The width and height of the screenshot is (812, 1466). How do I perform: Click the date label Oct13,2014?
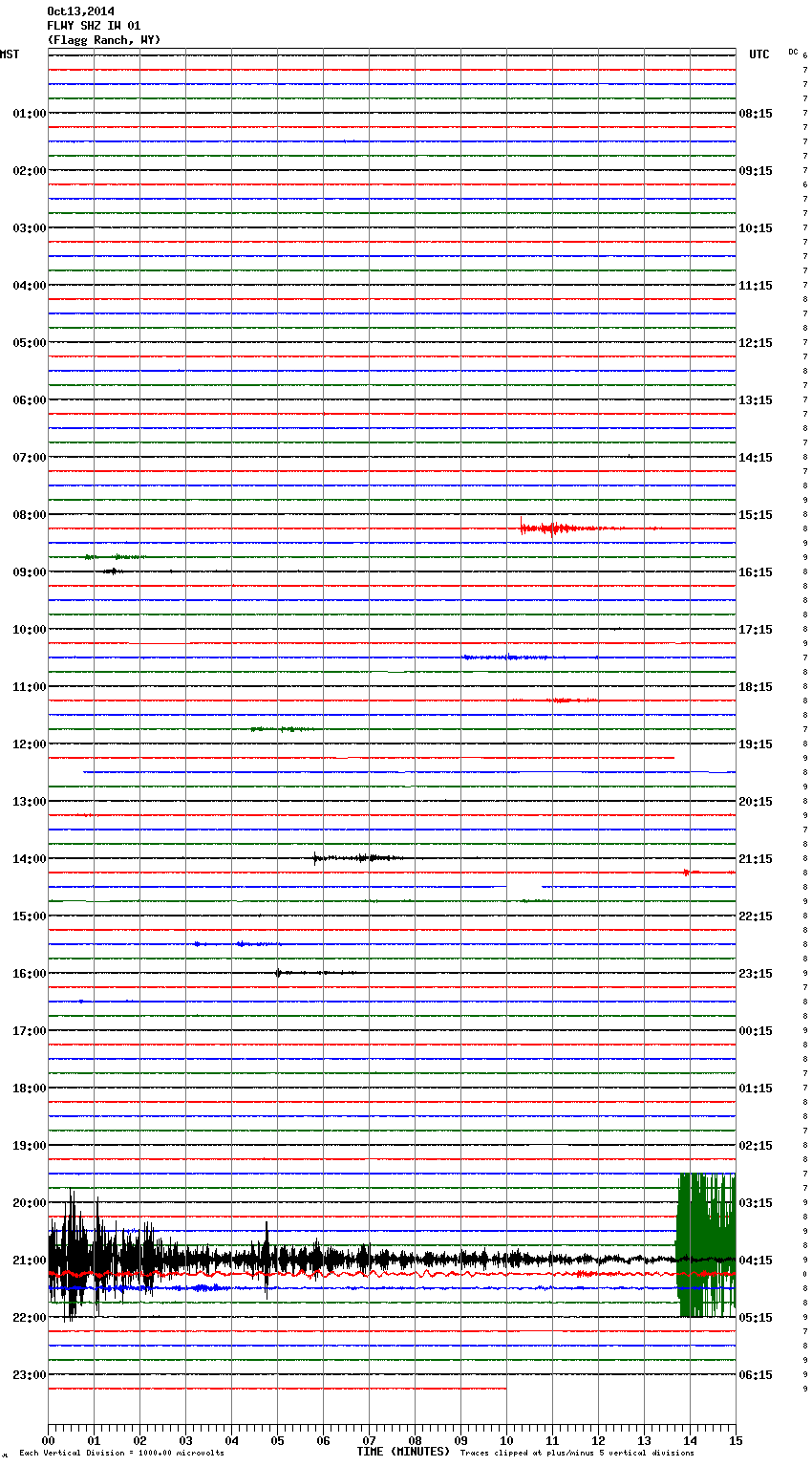pos(80,11)
